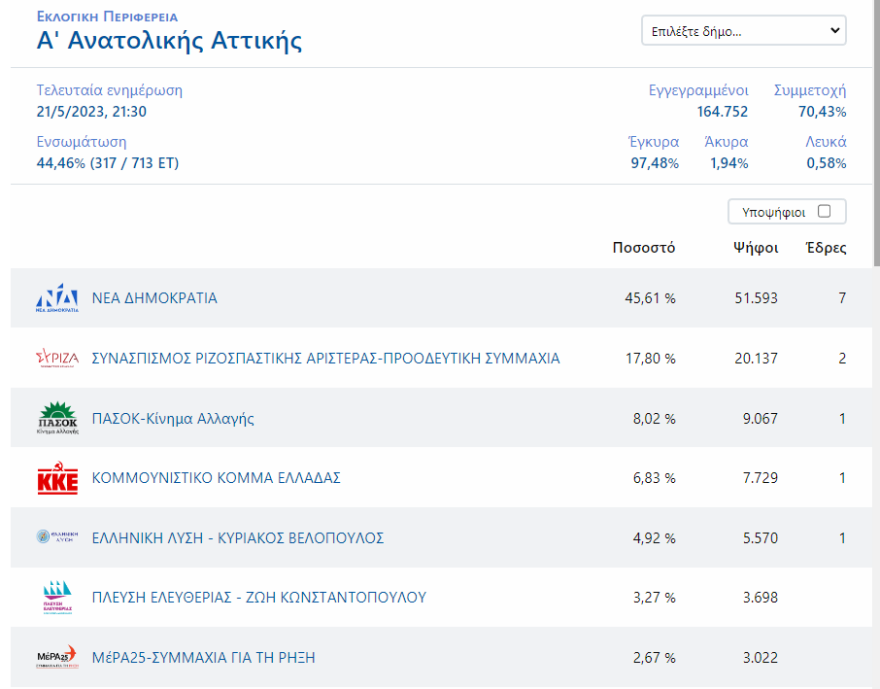880x689 pixels.
Task: Click the Νέα Δημοκρατία party logo
Action: [x=56, y=298]
